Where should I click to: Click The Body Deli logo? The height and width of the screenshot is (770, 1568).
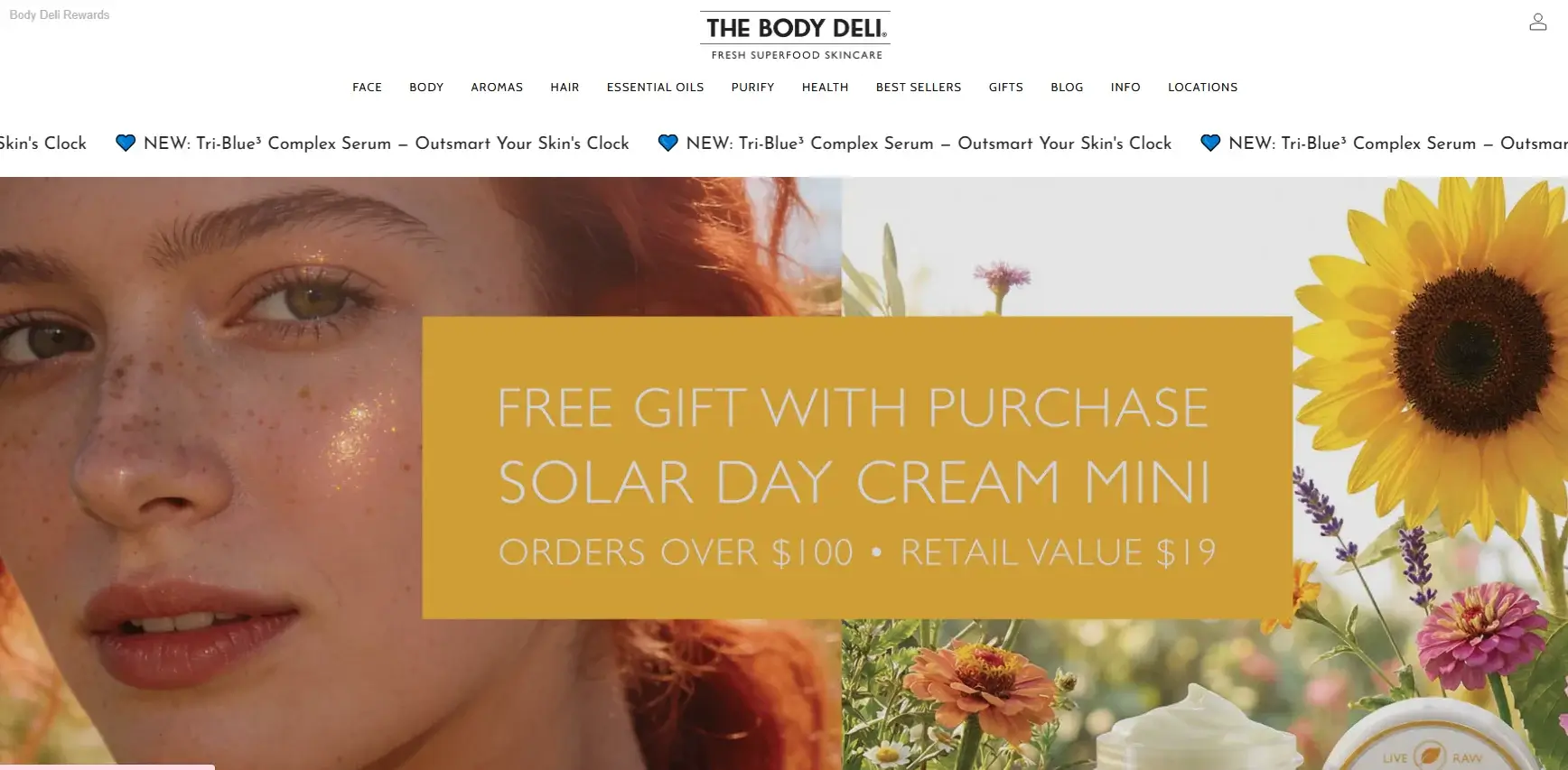pyautogui.click(x=795, y=36)
